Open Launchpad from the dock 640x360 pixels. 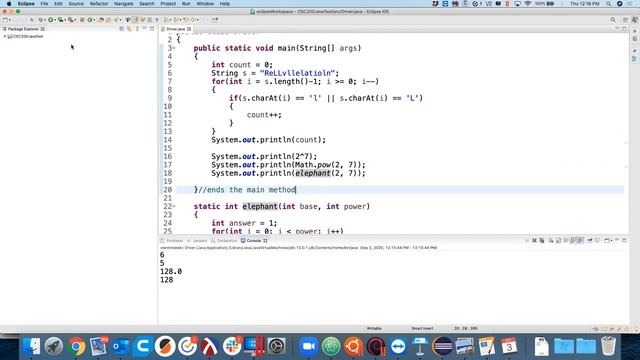tap(54, 347)
